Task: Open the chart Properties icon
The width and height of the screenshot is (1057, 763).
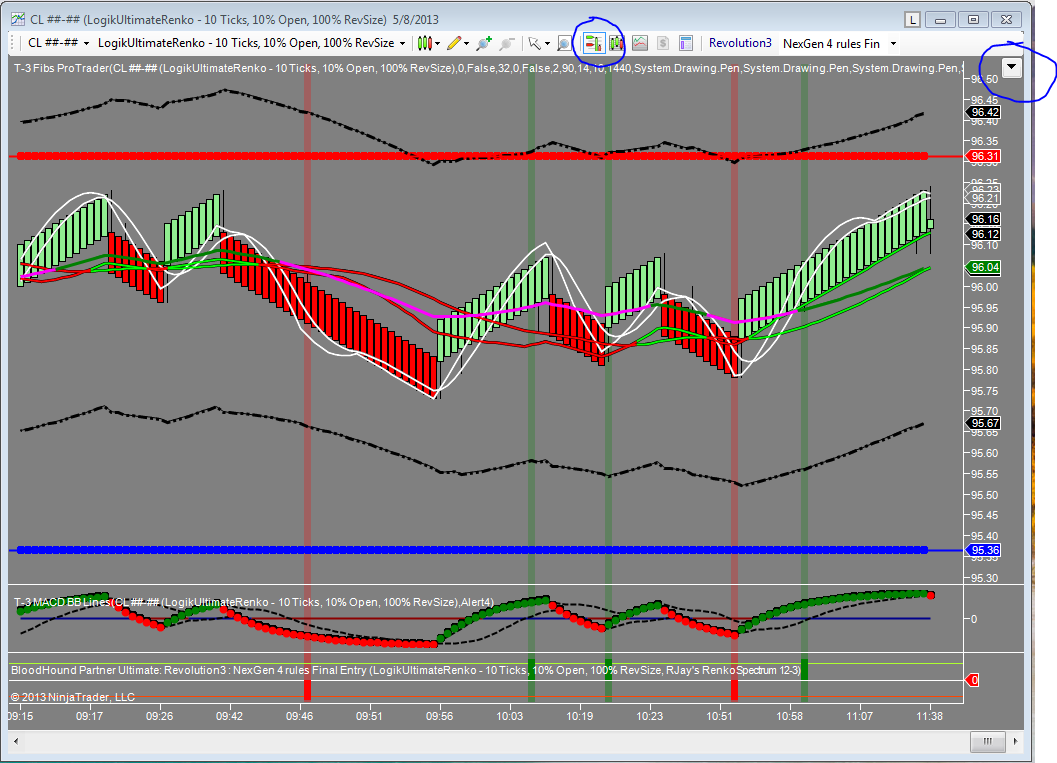Action: [x=686, y=44]
